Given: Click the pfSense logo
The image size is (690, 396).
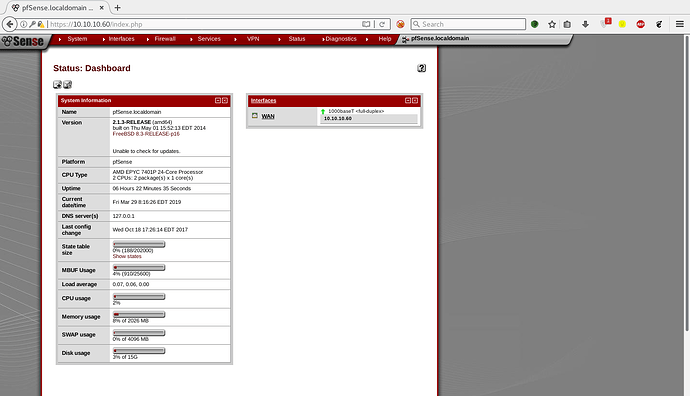Looking at the screenshot, I should pos(23,41).
